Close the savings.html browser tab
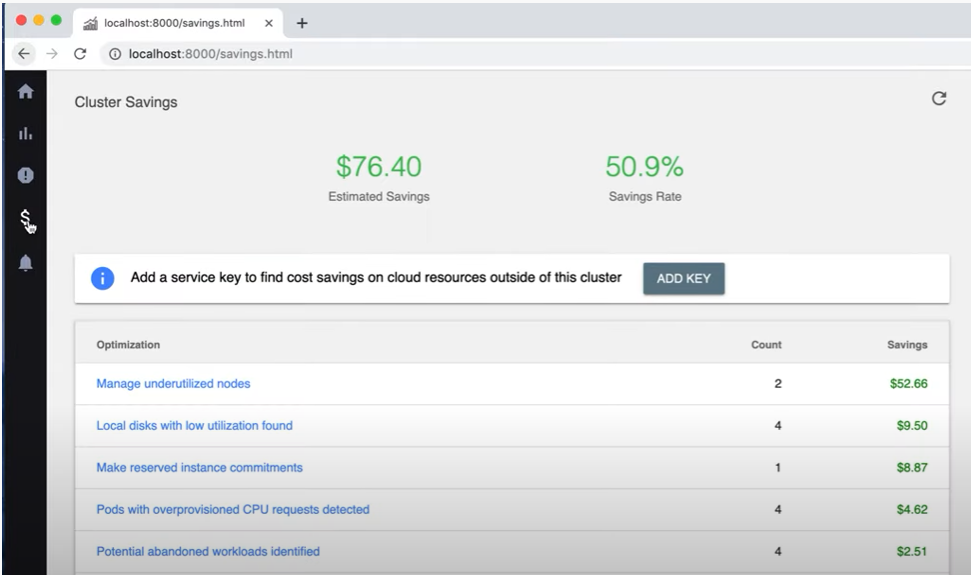The height and width of the screenshot is (575, 971). click(269, 22)
